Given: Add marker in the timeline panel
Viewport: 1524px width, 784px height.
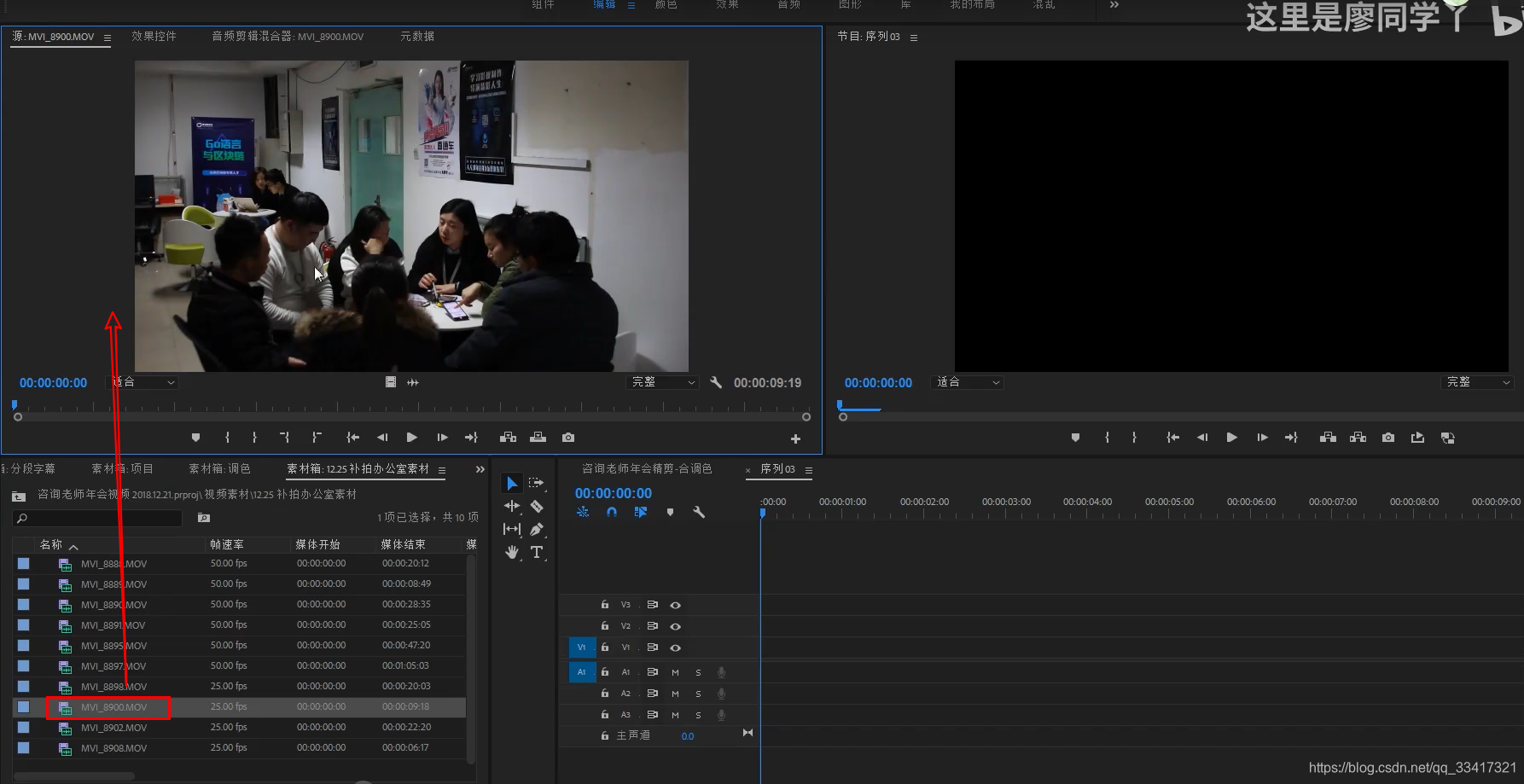Looking at the screenshot, I should (x=670, y=512).
